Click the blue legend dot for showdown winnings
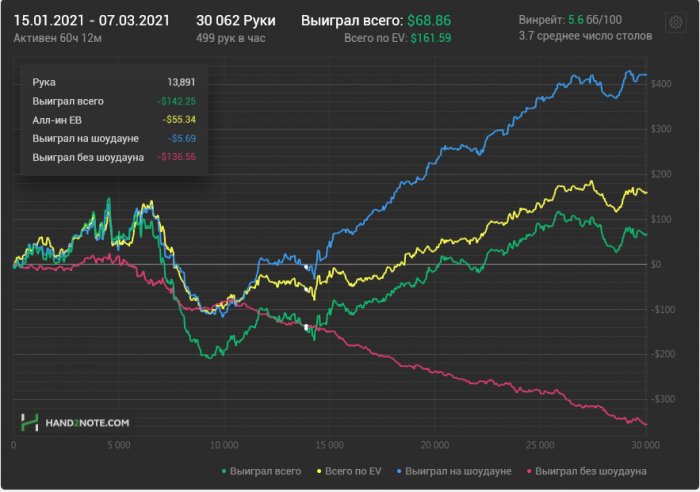Screen dimensions: 700x492 (399, 471)
